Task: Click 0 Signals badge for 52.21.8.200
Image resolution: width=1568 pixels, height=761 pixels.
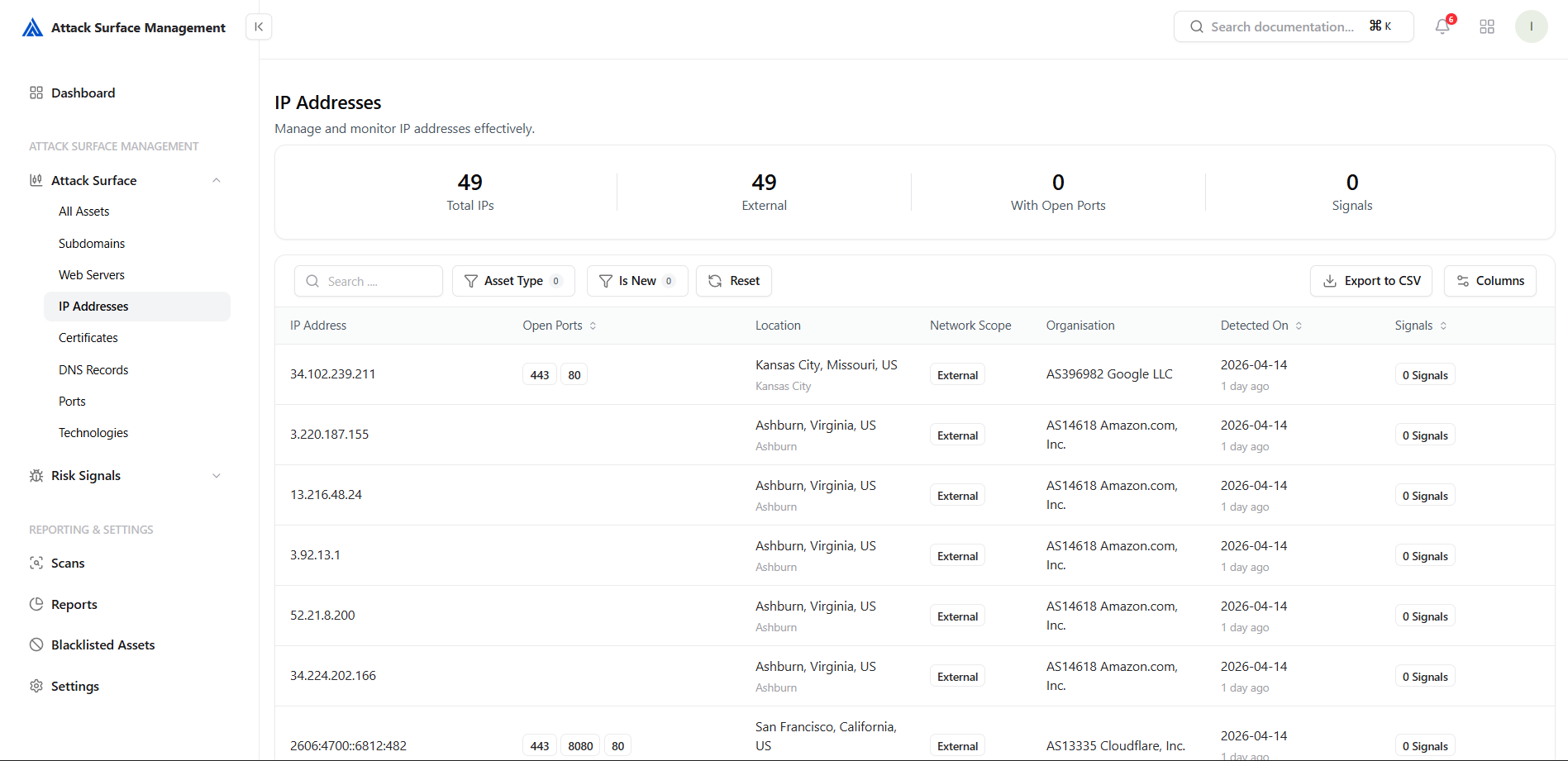Action: coord(1425,616)
